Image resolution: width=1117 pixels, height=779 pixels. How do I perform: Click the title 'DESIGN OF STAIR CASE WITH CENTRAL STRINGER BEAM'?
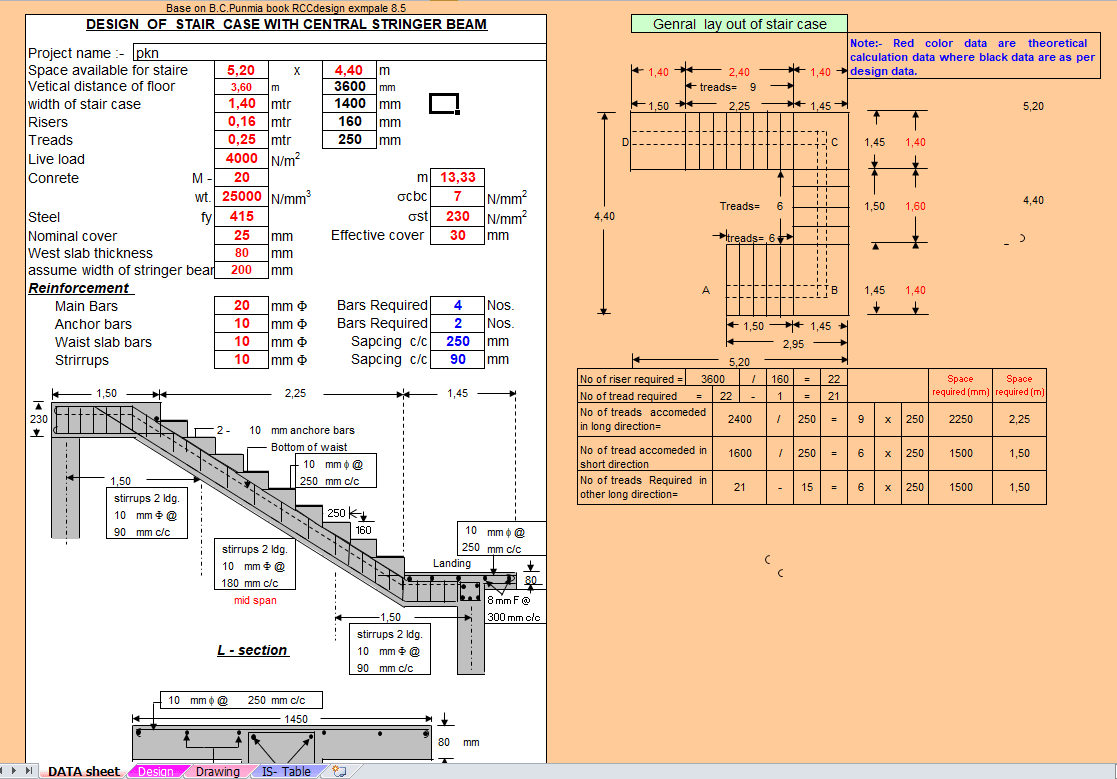[286, 24]
